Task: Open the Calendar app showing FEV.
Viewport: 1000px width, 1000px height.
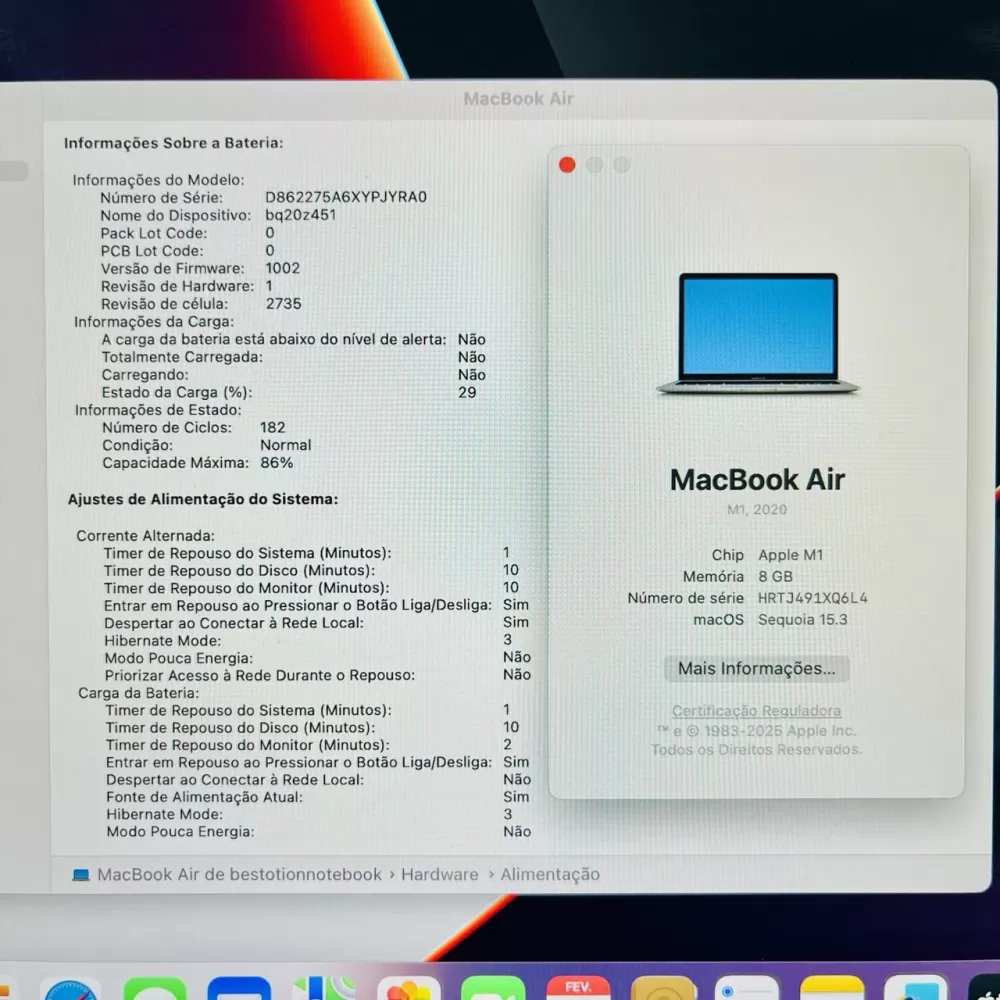Action: coord(578,989)
